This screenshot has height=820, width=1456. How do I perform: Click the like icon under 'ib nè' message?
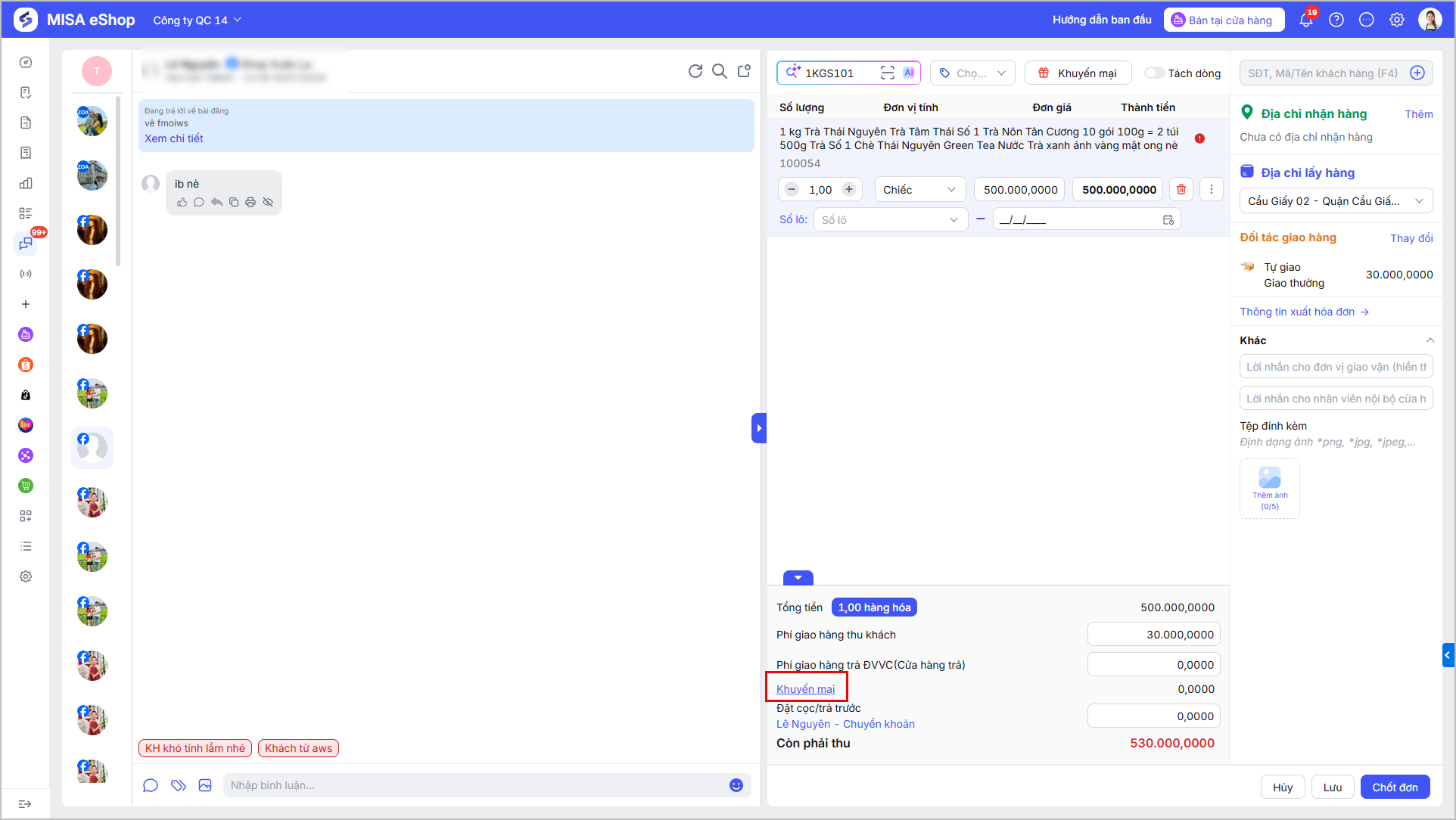tap(182, 202)
